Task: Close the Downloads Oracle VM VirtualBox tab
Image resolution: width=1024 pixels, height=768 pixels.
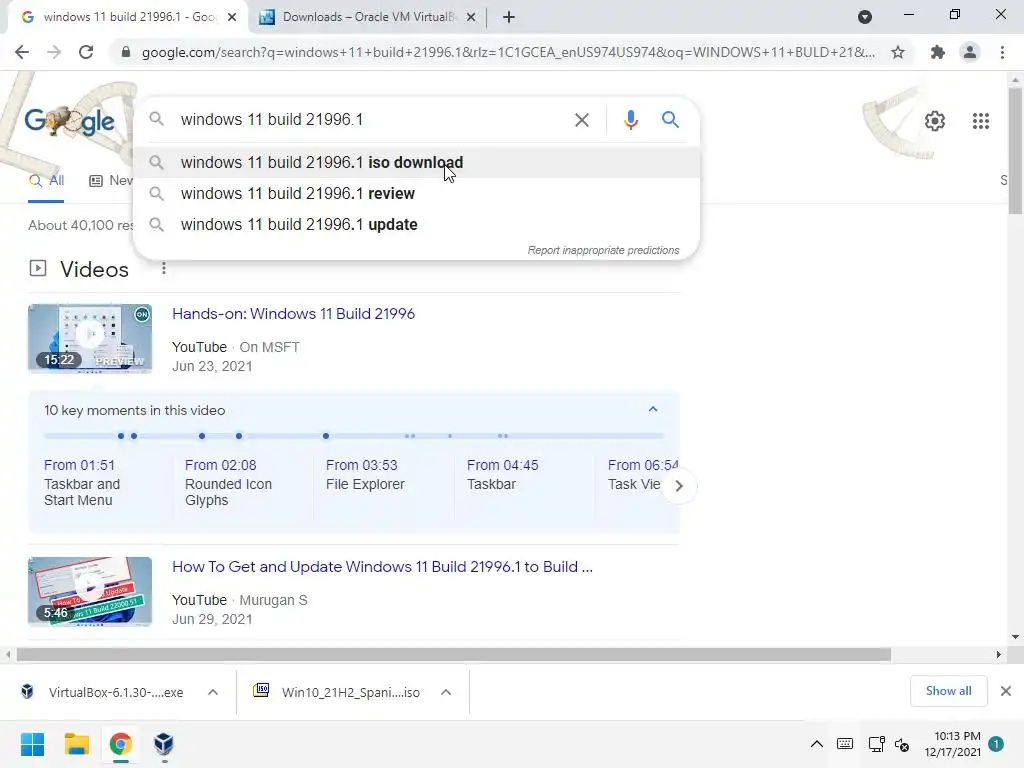Action: 471,18
